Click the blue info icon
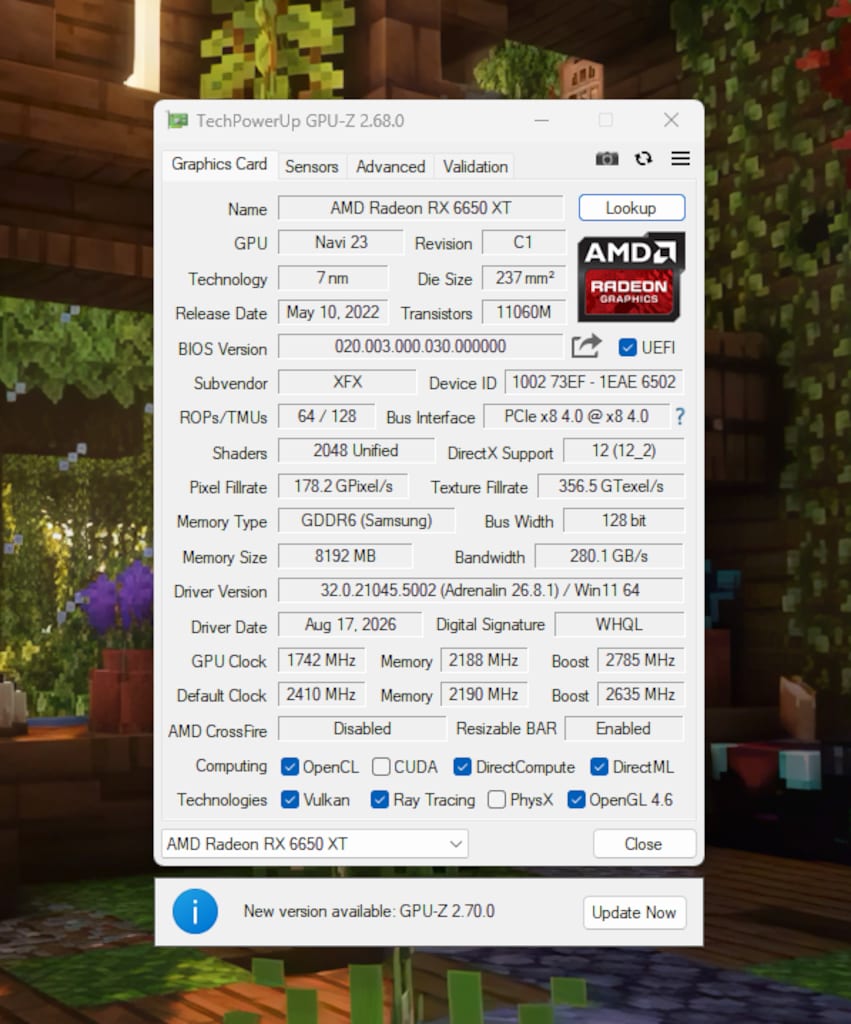The image size is (851, 1024). (195, 911)
